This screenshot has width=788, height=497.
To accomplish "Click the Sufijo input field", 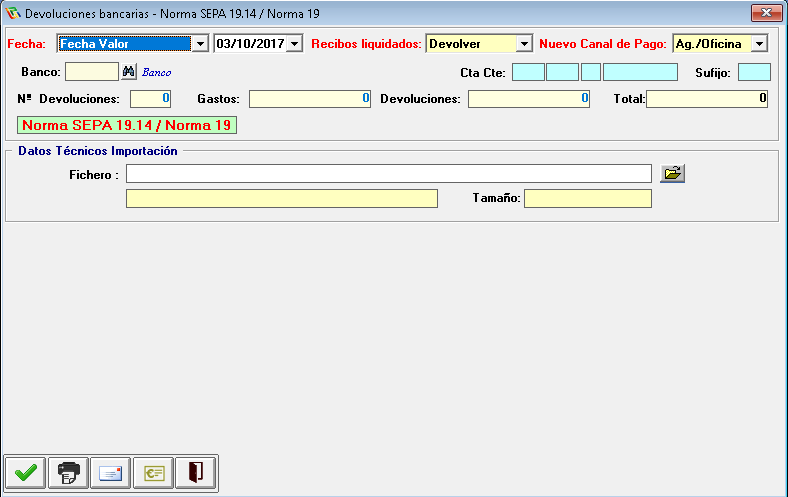I will 754,72.
